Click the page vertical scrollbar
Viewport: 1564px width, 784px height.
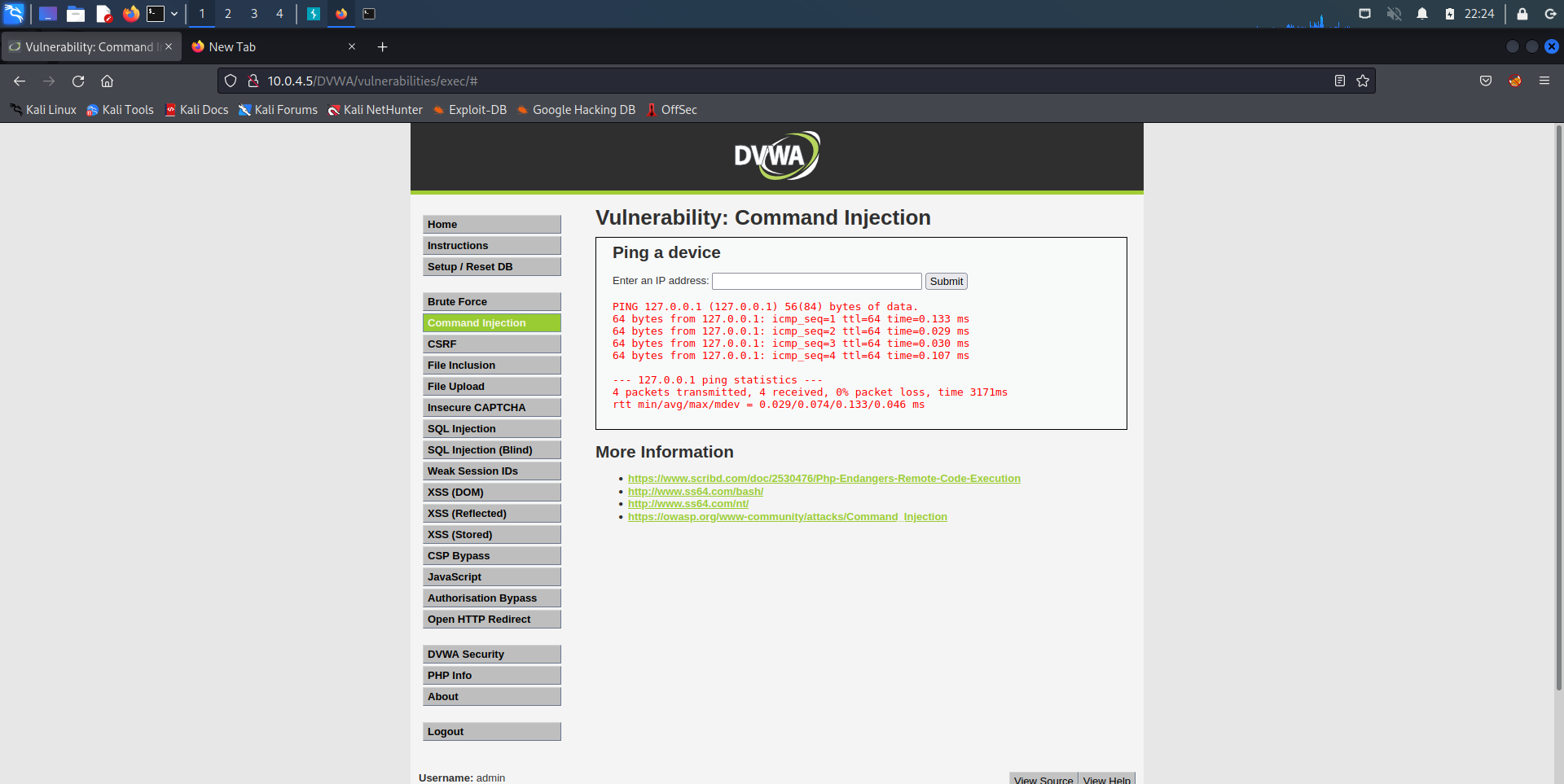(x=1558, y=407)
